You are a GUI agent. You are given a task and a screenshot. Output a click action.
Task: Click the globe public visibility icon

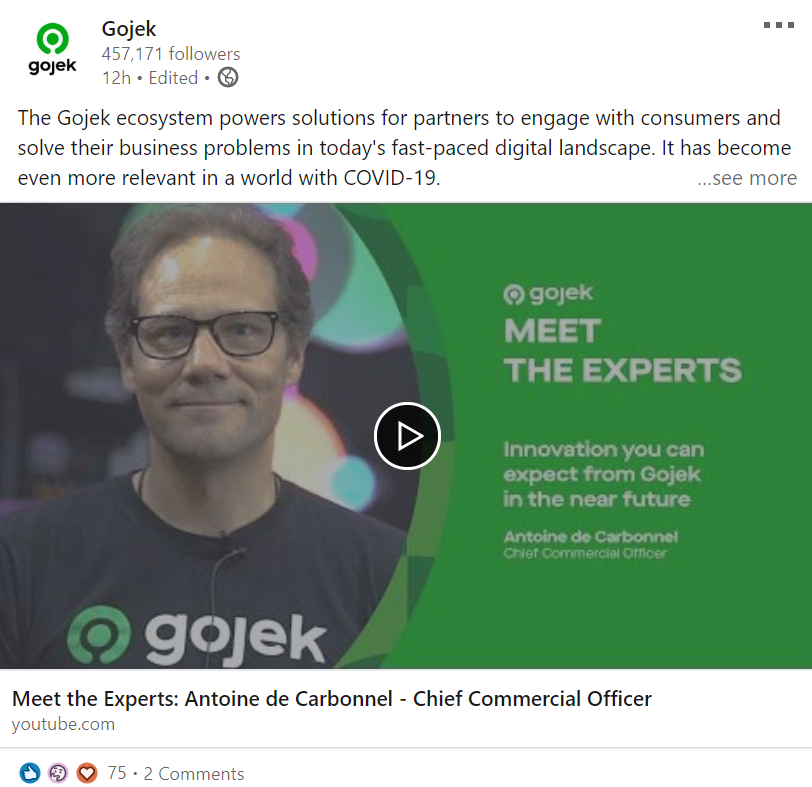(228, 78)
